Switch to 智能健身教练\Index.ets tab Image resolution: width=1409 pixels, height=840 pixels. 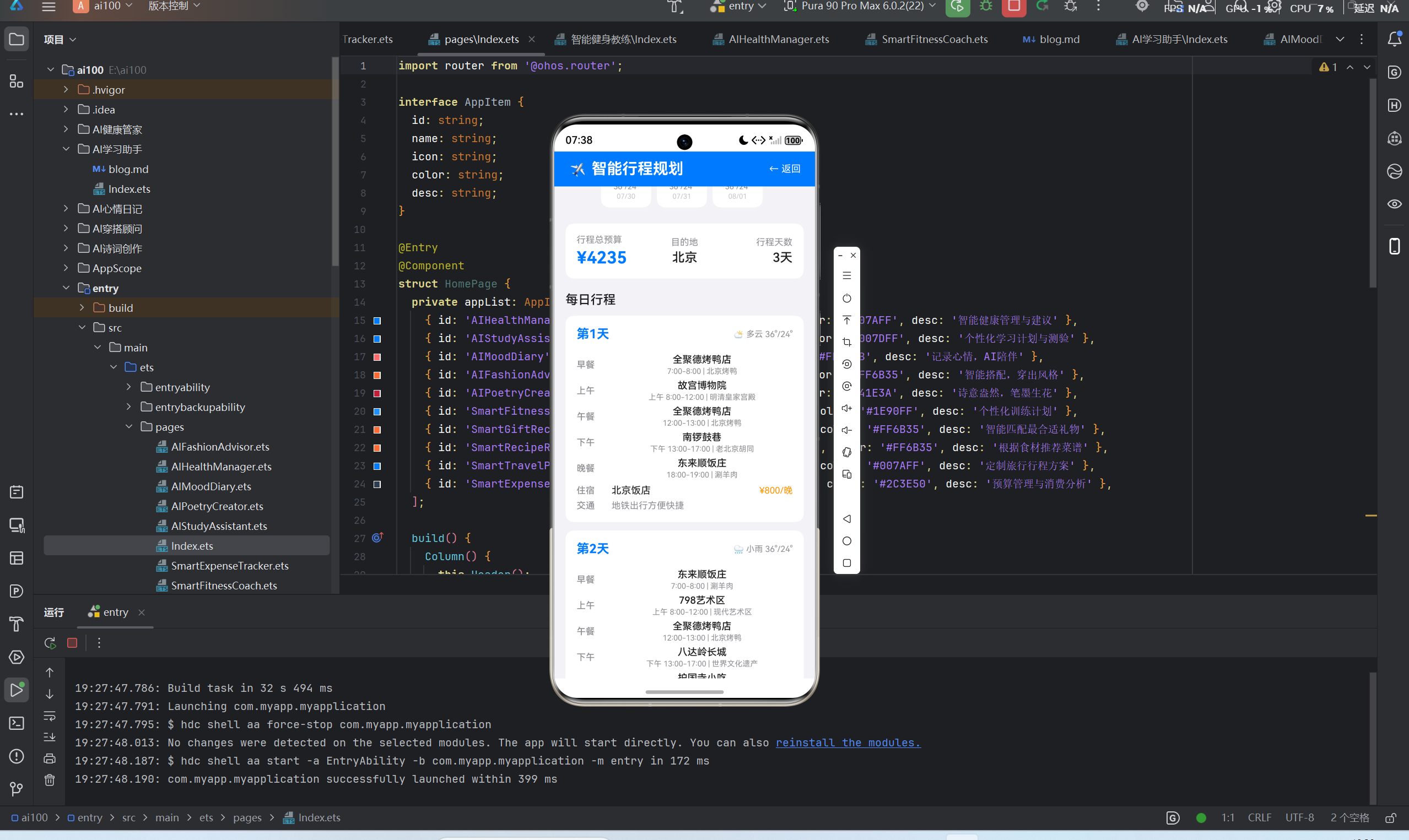(616, 39)
